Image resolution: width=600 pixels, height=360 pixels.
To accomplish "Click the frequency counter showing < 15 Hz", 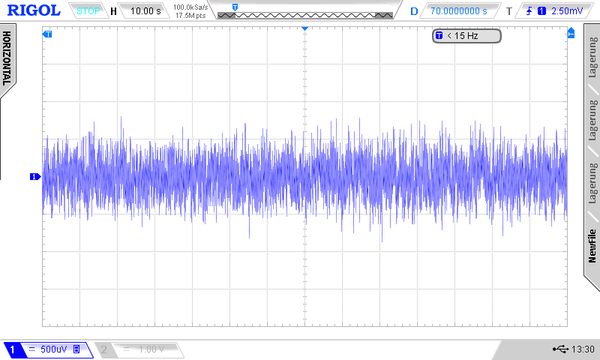I will 466,36.
